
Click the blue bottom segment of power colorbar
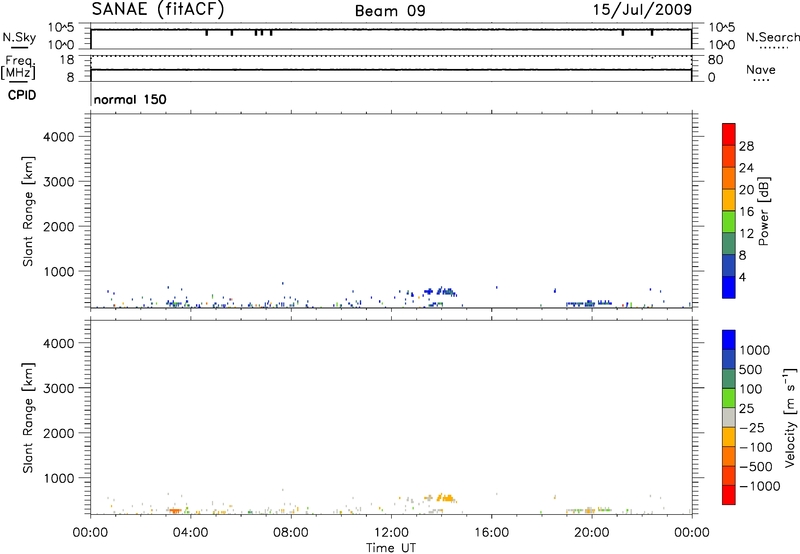(x=729, y=287)
